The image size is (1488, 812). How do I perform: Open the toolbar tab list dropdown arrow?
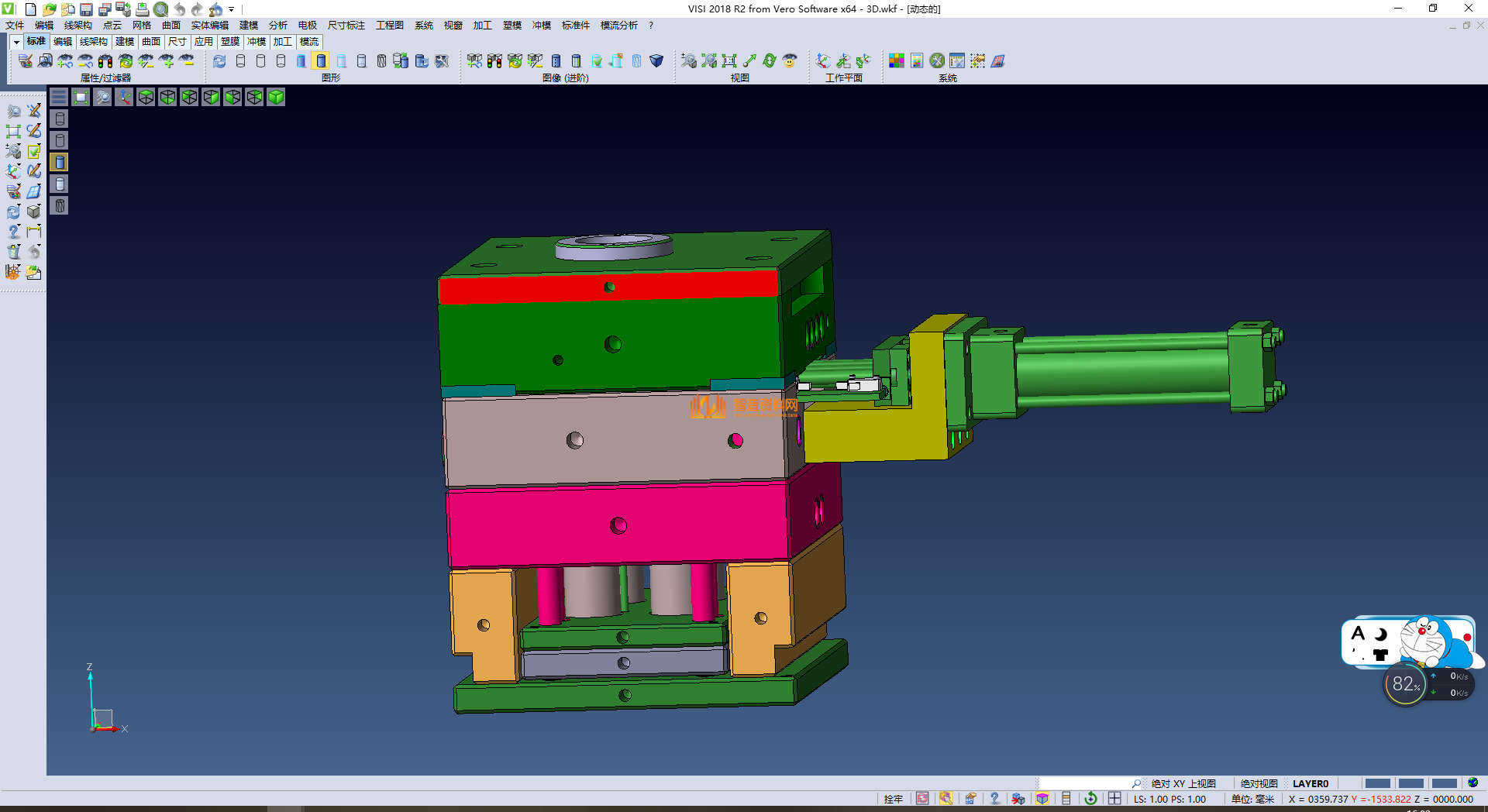15,42
